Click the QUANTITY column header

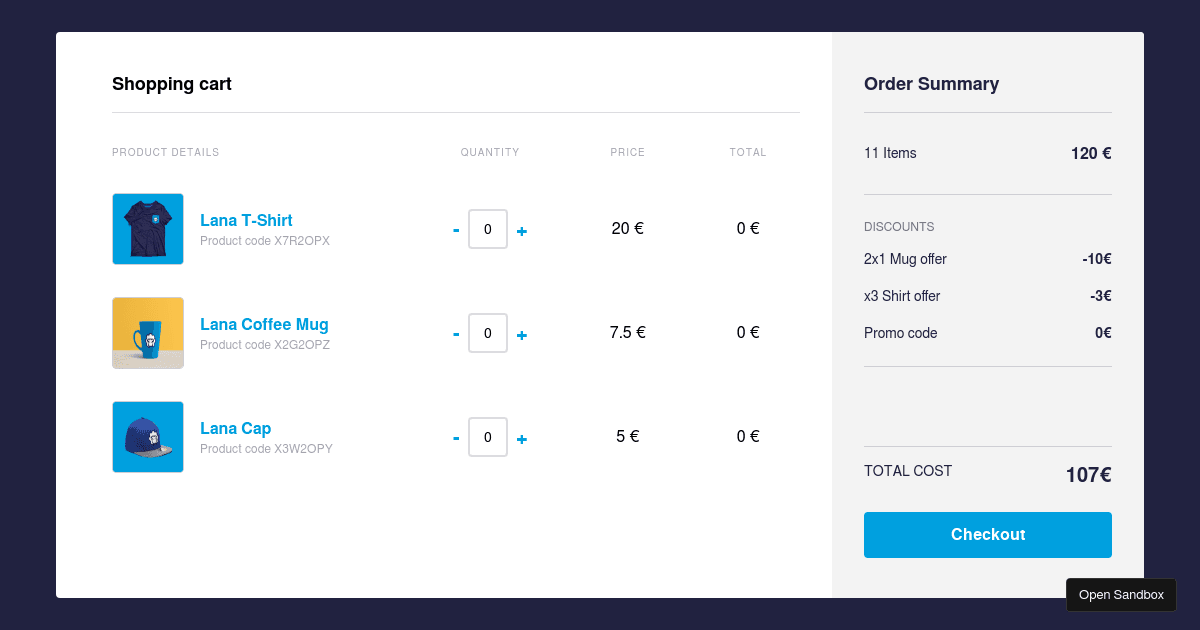(490, 153)
